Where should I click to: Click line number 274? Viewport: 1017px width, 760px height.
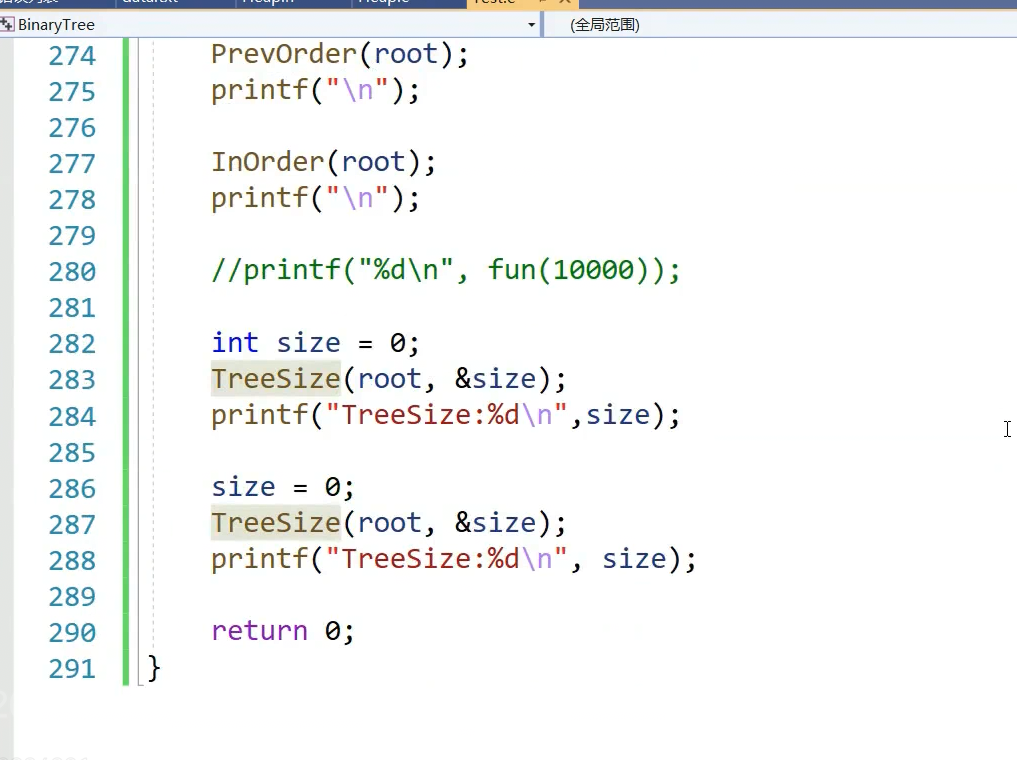(72, 56)
